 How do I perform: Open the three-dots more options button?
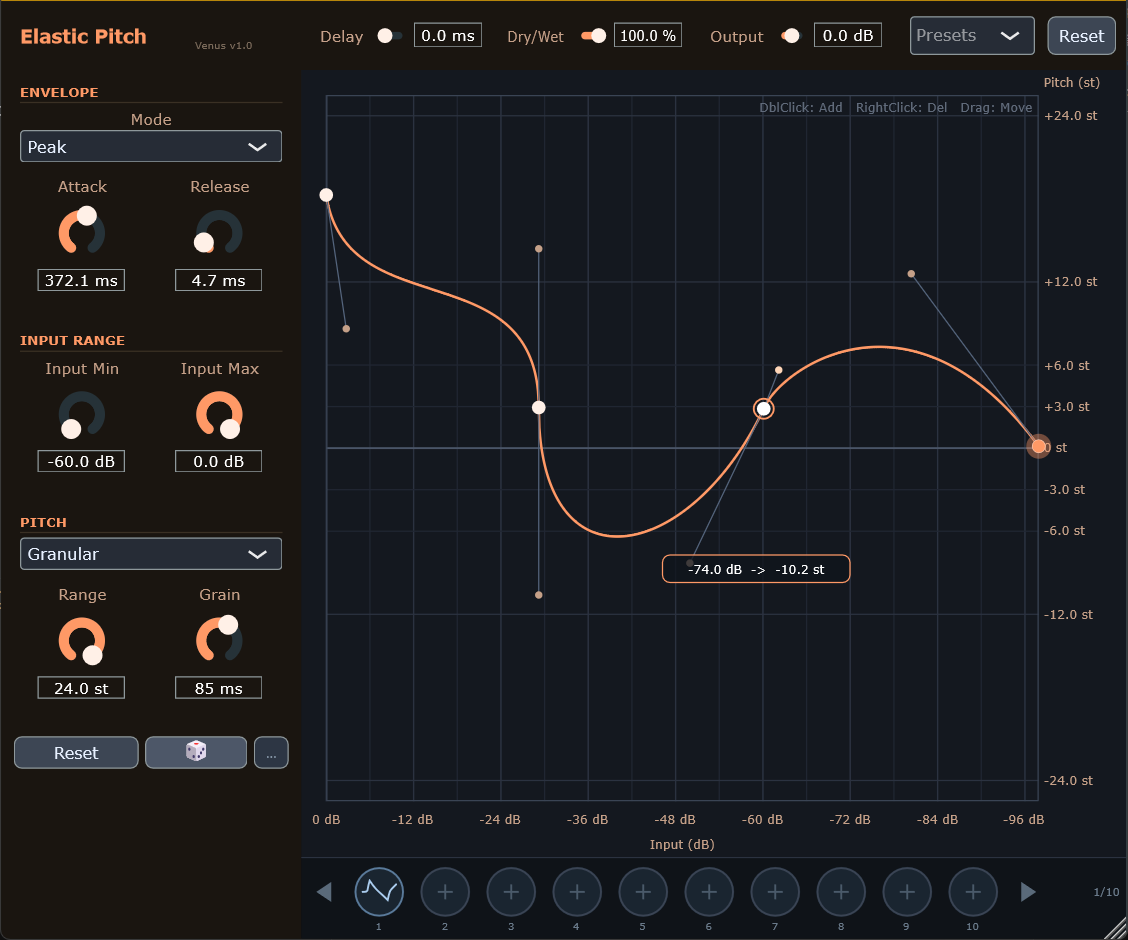[x=271, y=752]
